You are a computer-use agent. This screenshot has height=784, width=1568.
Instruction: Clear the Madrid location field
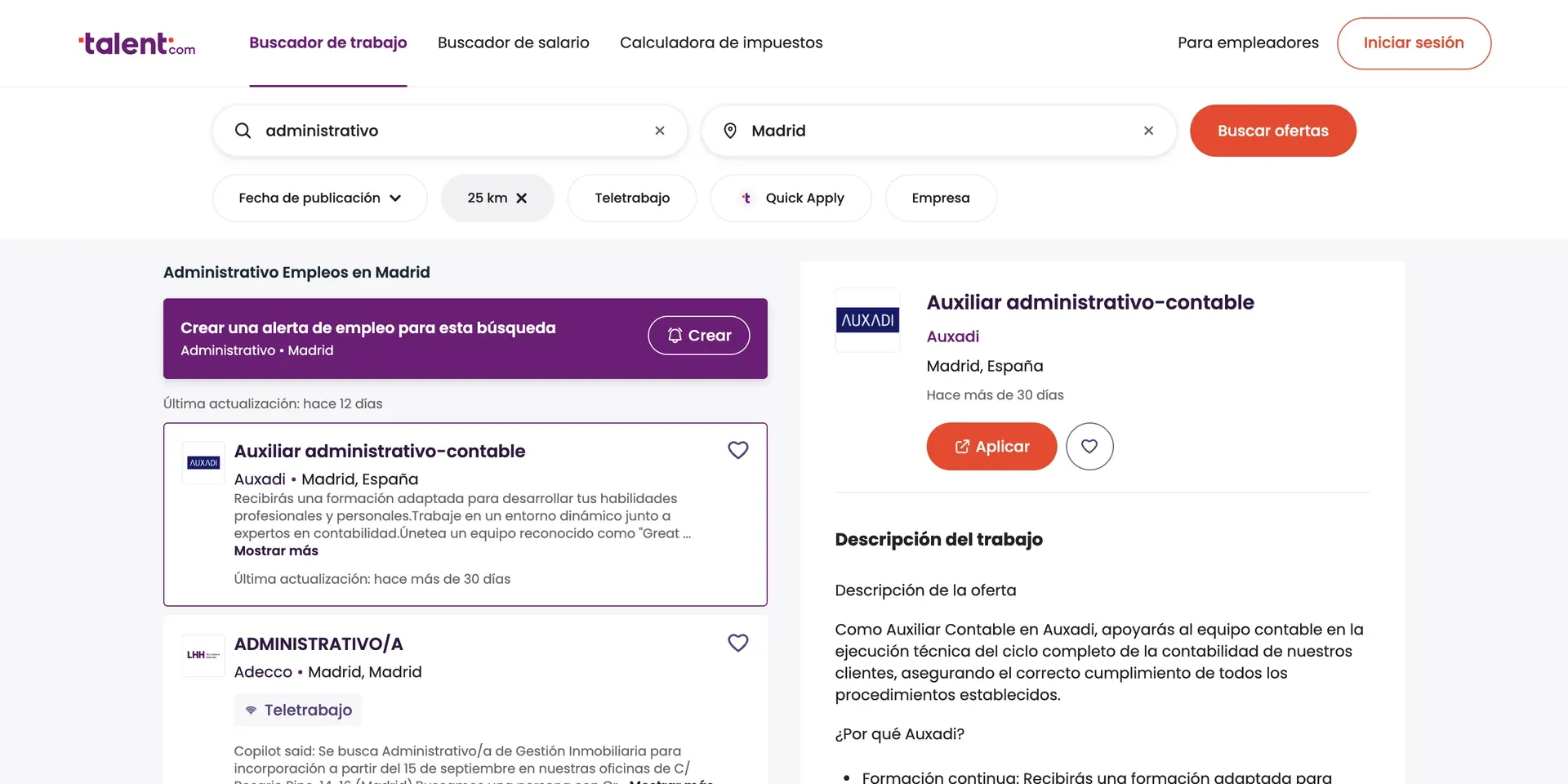1148,131
